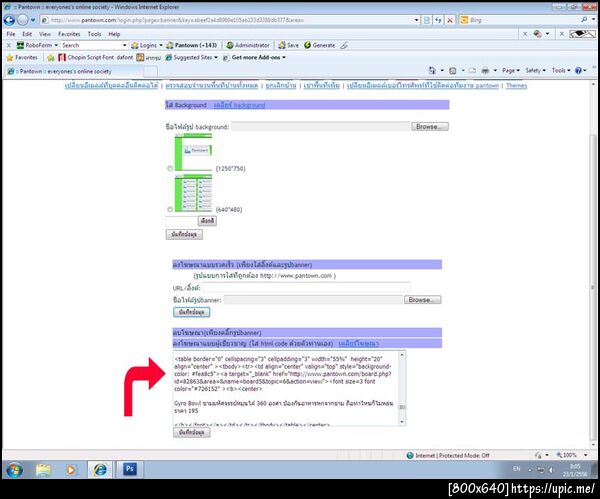Click the link beside the background header
This screenshot has width=600, height=499.
tap(239, 105)
